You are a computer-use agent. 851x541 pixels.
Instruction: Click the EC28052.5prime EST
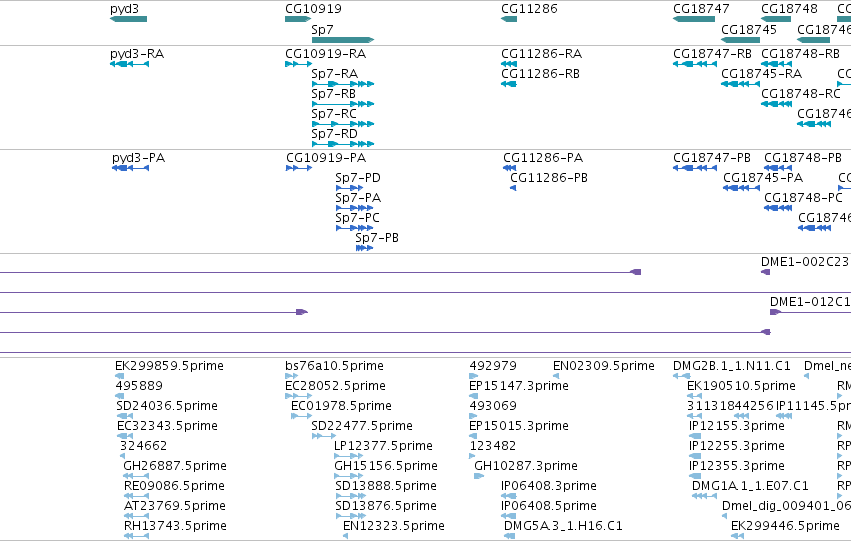click(299, 396)
